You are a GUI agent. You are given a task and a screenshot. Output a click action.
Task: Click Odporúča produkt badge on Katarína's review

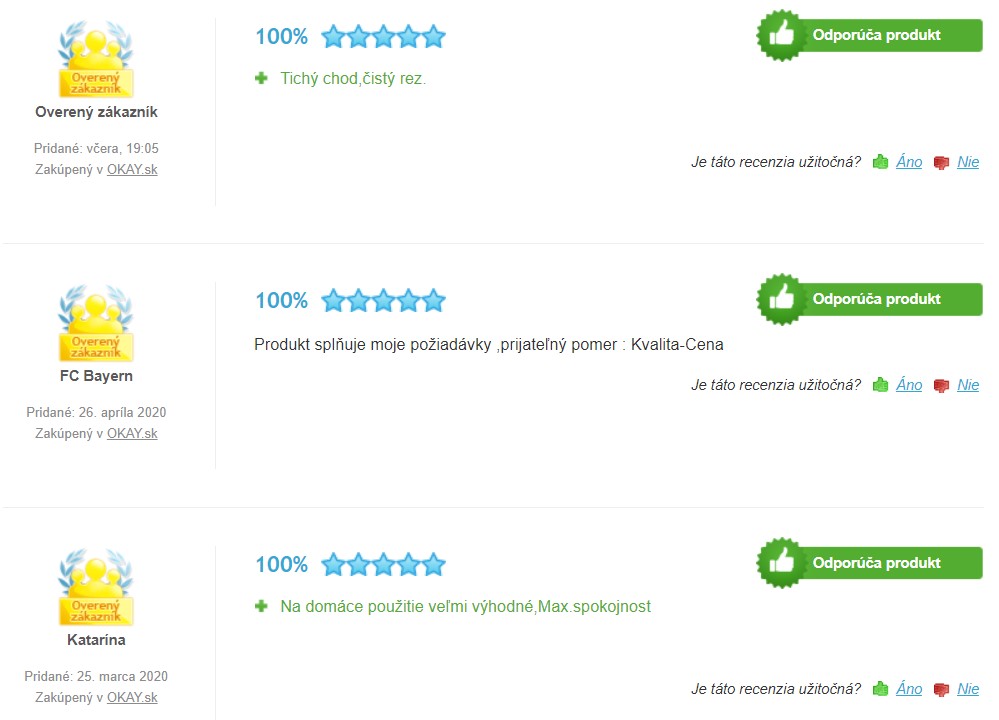coord(870,563)
